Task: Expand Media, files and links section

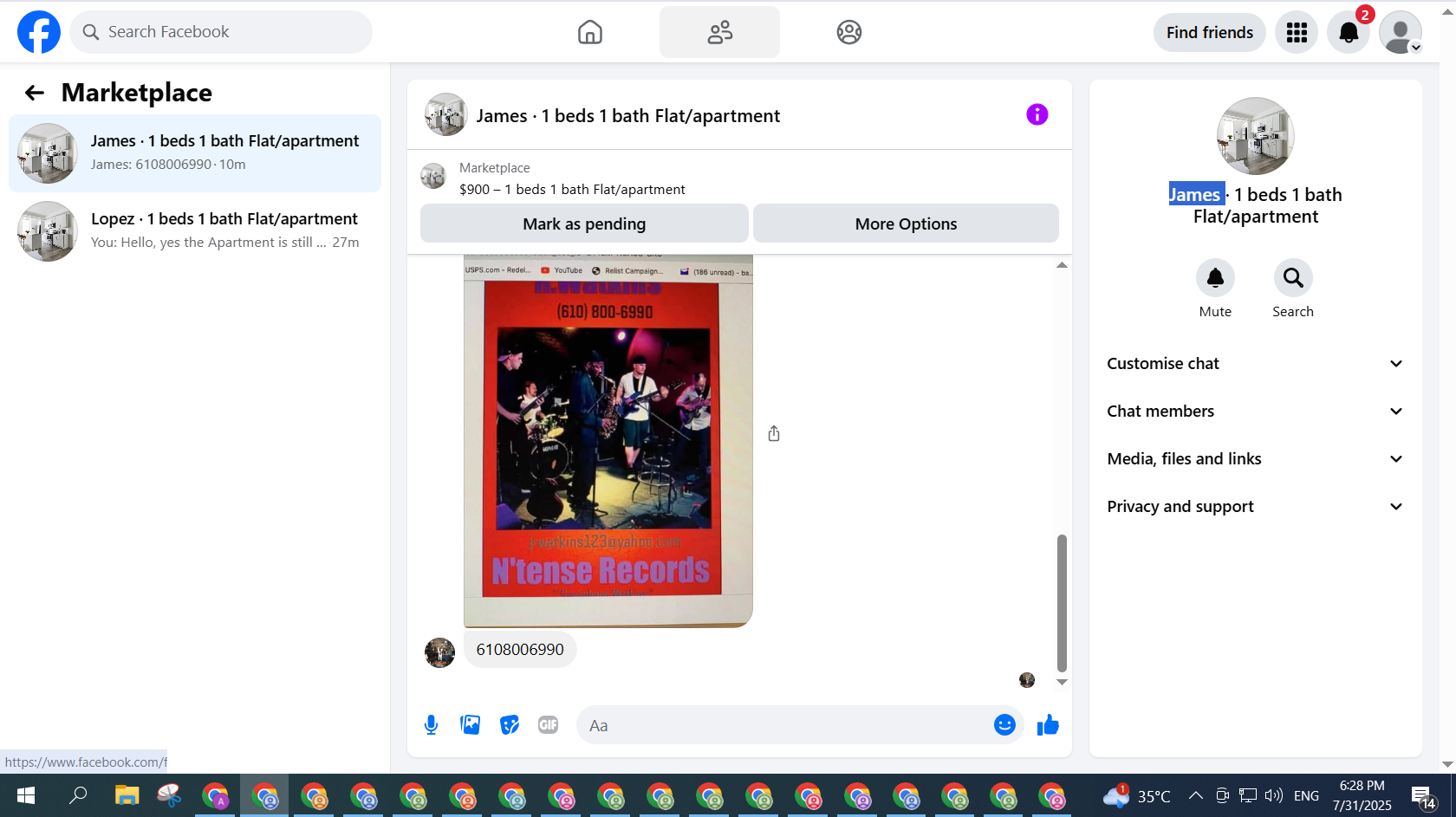Action: pos(1255,459)
